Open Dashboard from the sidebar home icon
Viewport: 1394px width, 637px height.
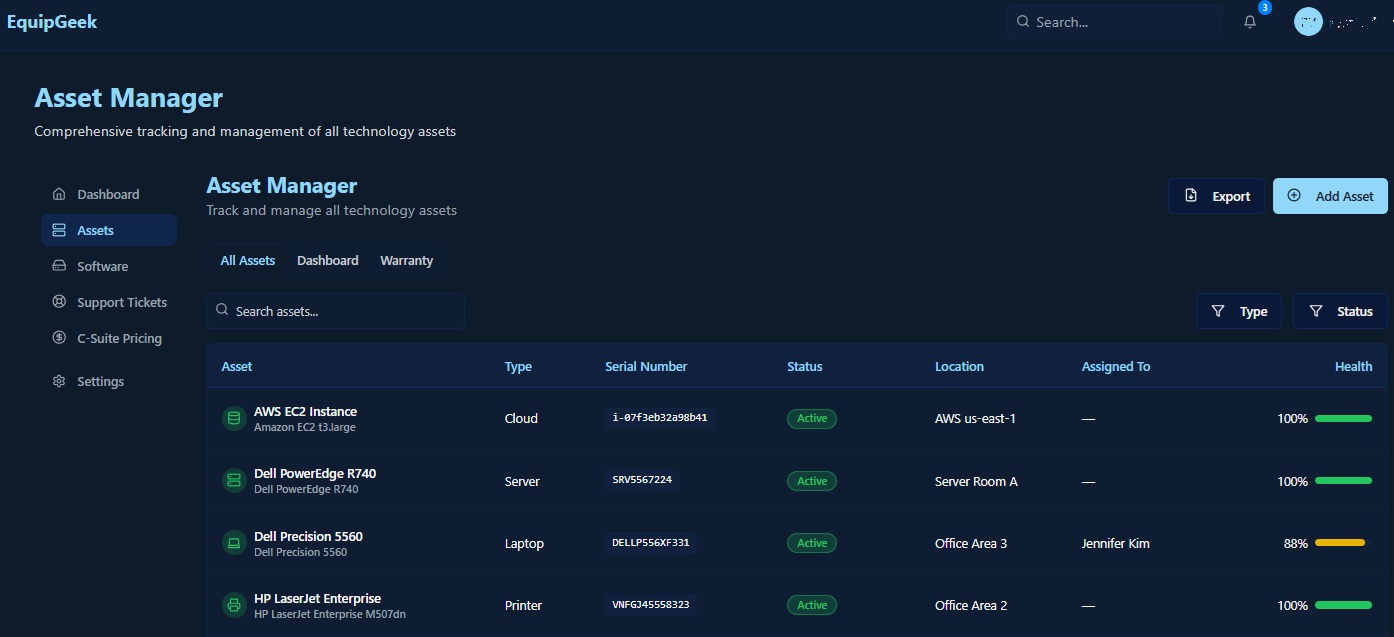pos(59,194)
